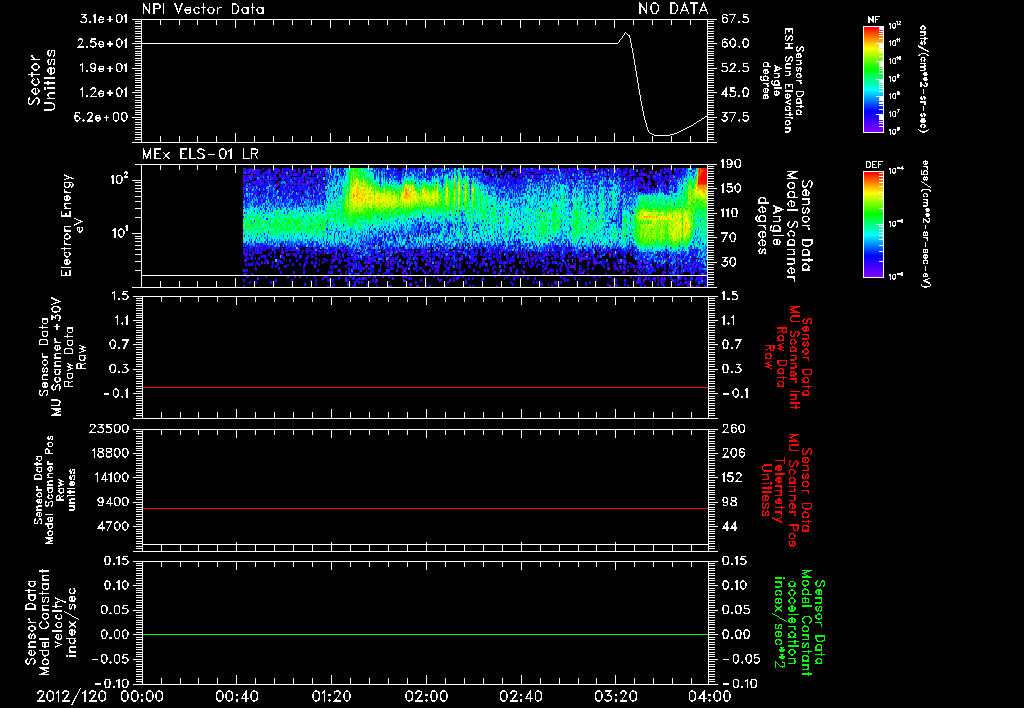Click the "00:00" time tick label
The height and width of the screenshot is (708, 1024).
click(142, 696)
